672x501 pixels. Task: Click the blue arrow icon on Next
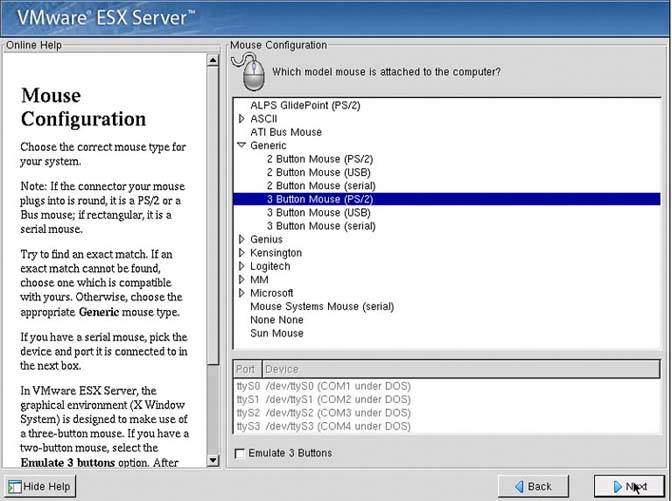point(618,487)
